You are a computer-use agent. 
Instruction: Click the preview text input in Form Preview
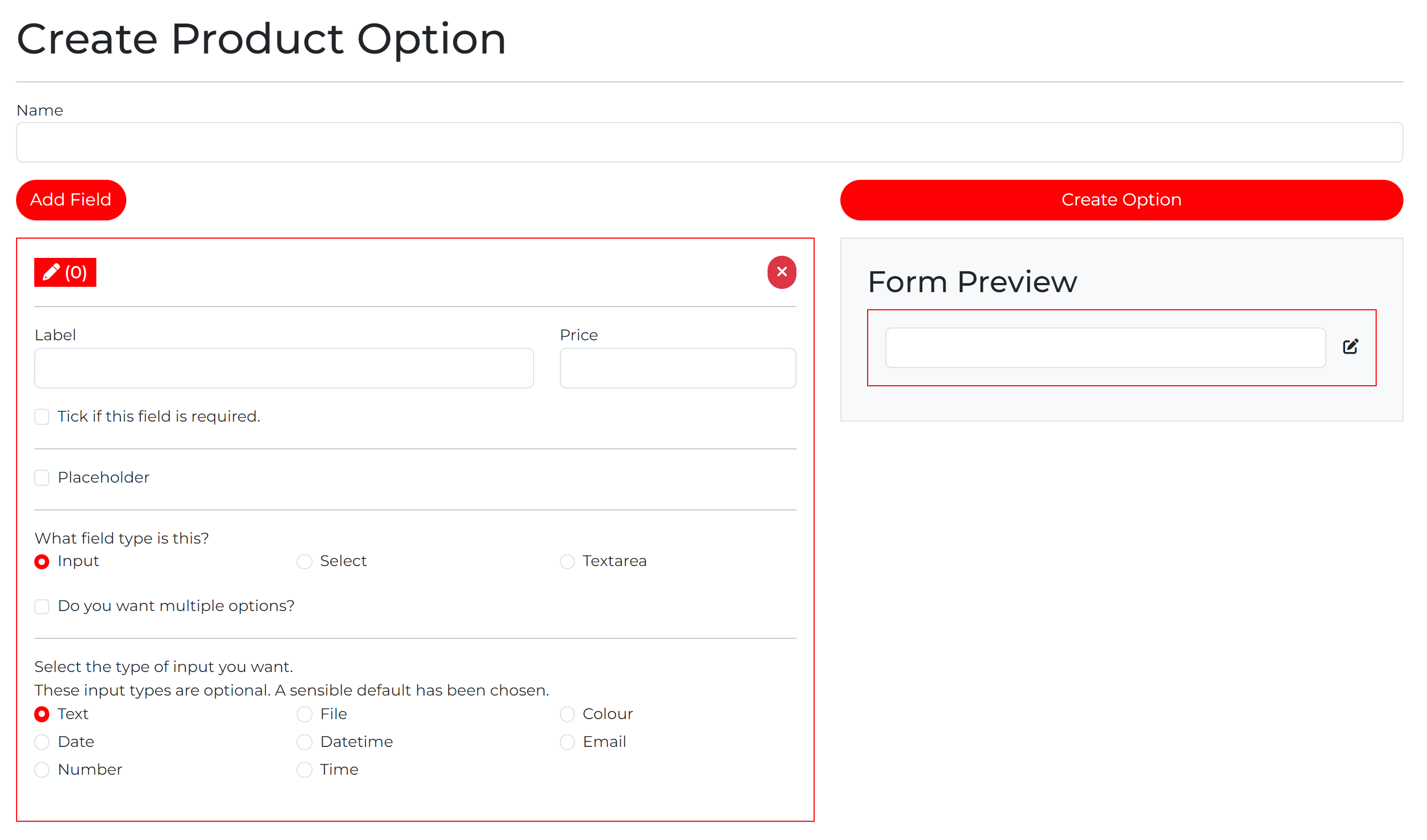tap(1105, 348)
